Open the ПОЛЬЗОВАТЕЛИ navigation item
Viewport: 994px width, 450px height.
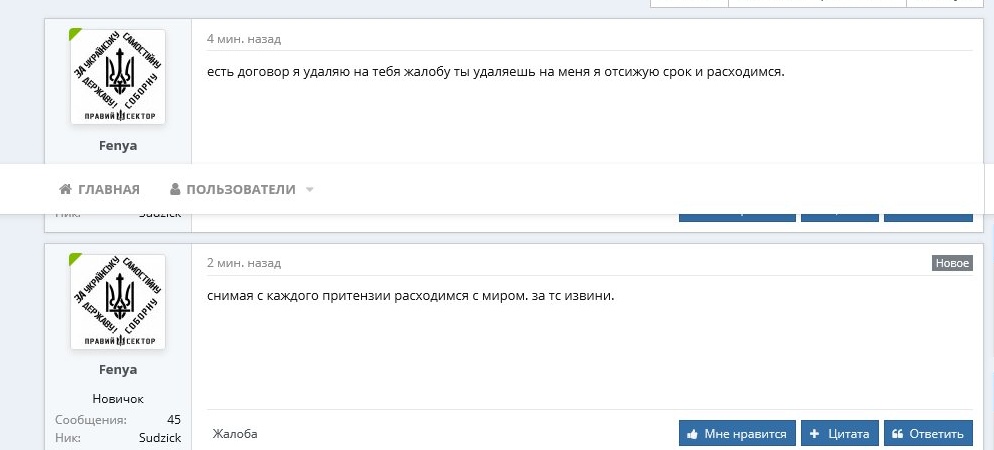tap(240, 190)
